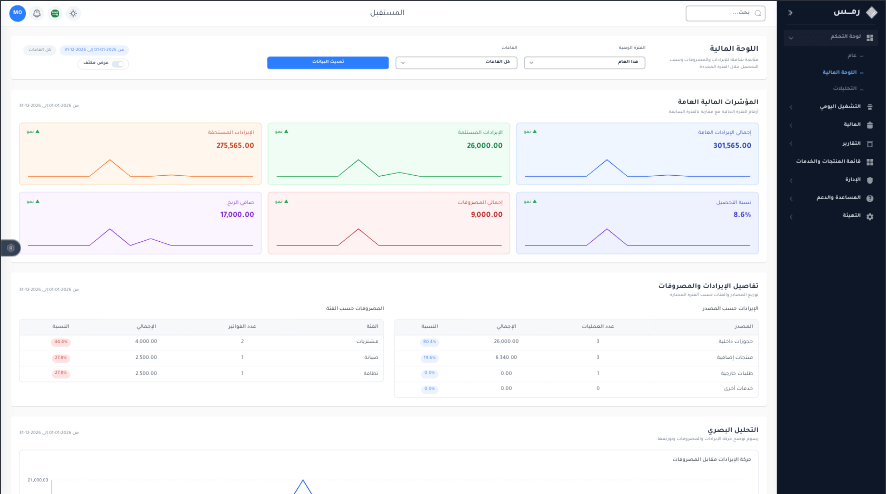Click 8.6% value on نسبة التحصيل card
Image resolution: width=886 pixels, height=494 pixels.
[x=742, y=215]
